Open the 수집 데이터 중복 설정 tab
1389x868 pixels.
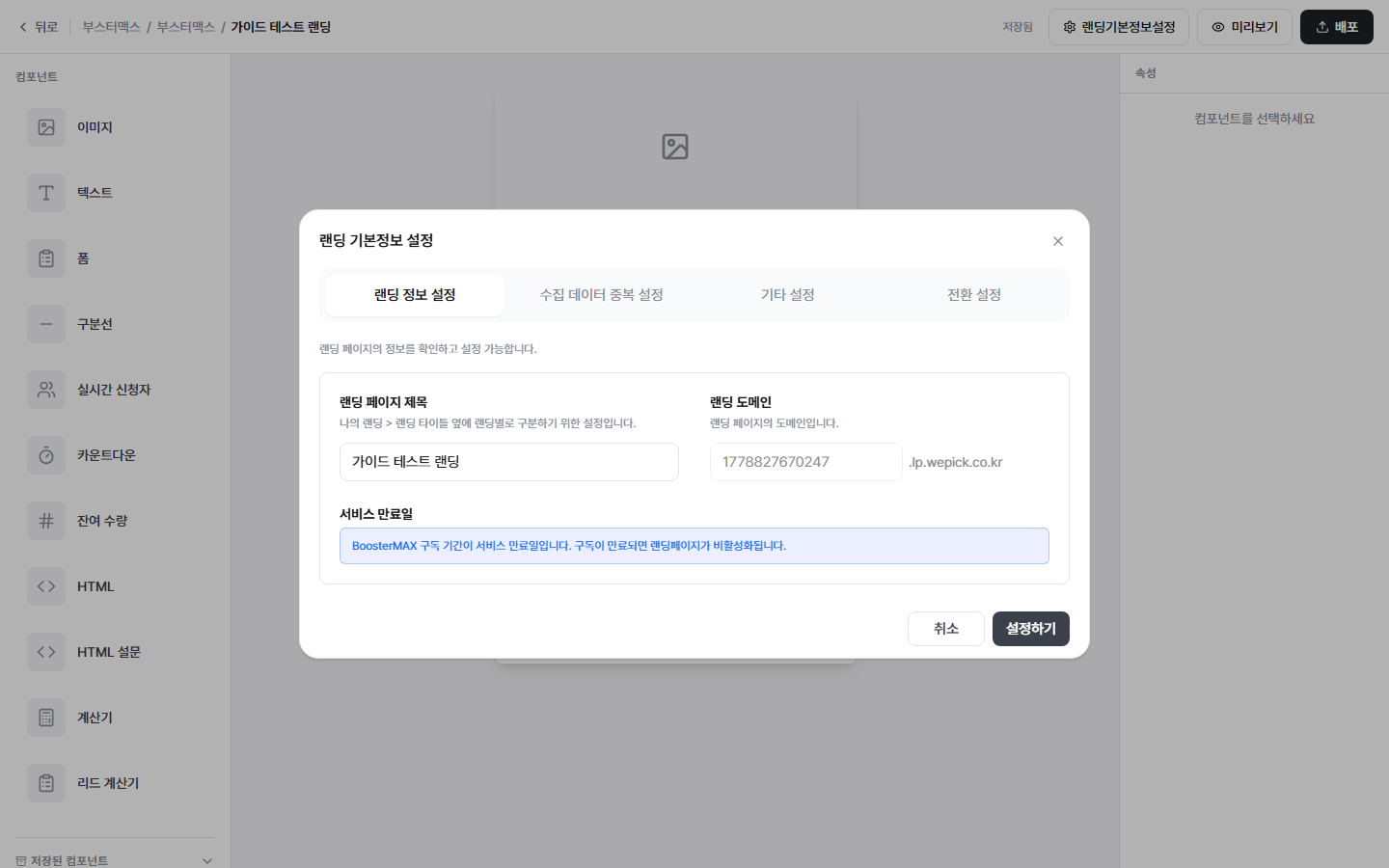(x=601, y=295)
